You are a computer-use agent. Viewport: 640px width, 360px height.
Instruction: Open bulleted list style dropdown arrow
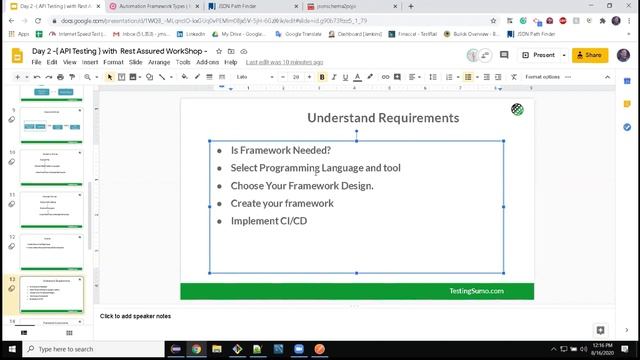[477, 77]
